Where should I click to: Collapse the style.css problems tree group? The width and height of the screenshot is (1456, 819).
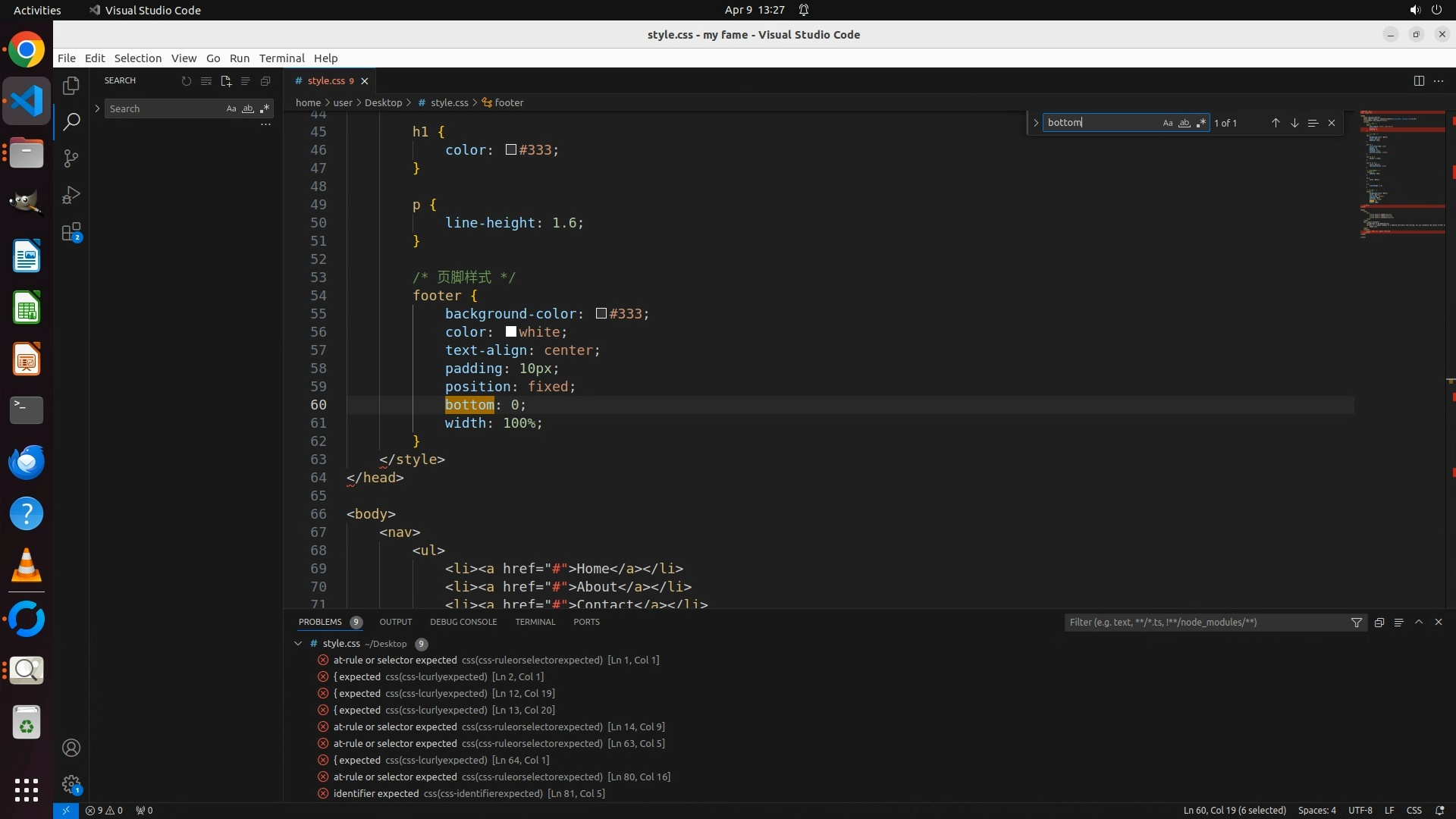[x=298, y=644]
